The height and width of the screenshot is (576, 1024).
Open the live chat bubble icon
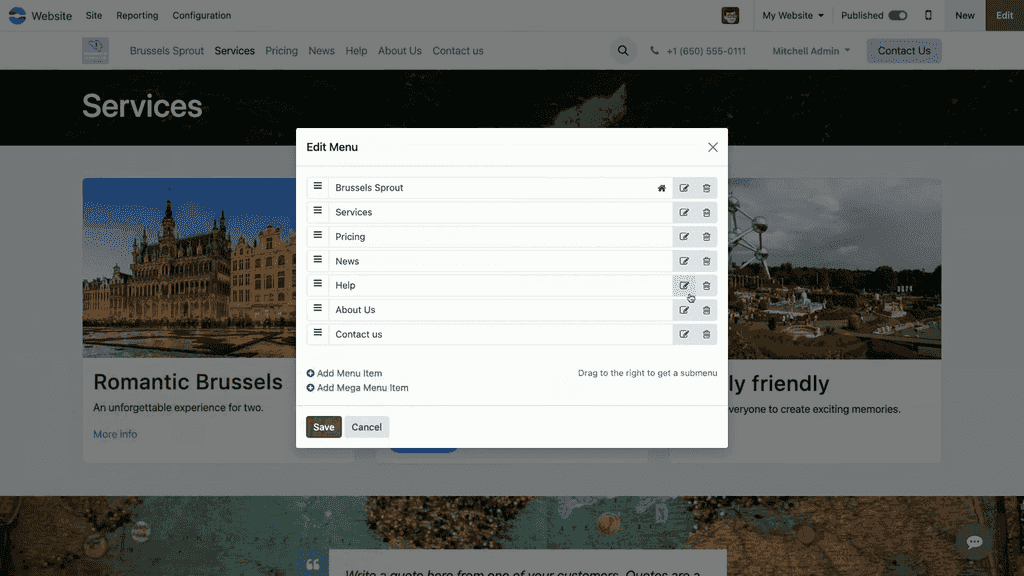point(974,541)
